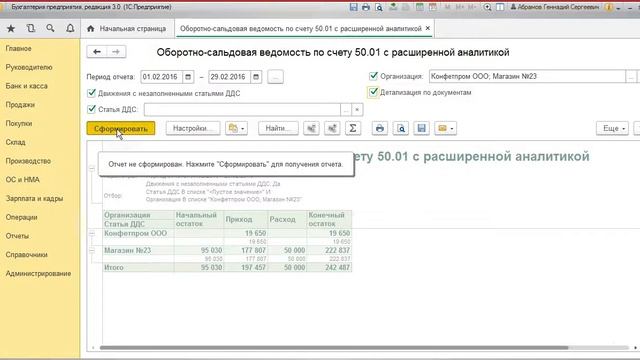Screen dimensions: 640x360
Task: Open print preview in report toolbar
Action: 401,128
